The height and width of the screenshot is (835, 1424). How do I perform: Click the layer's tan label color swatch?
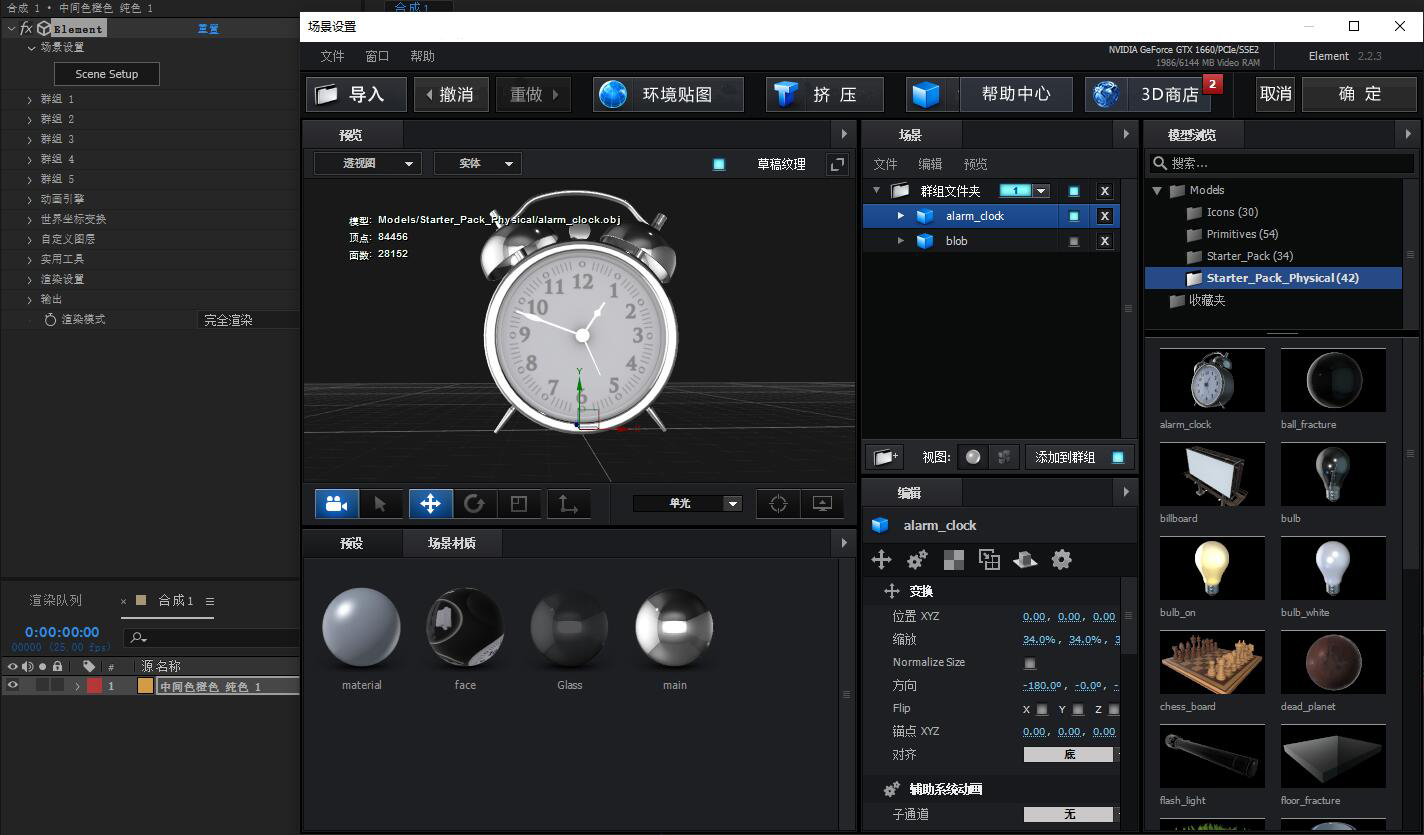pyautogui.click(x=145, y=686)
